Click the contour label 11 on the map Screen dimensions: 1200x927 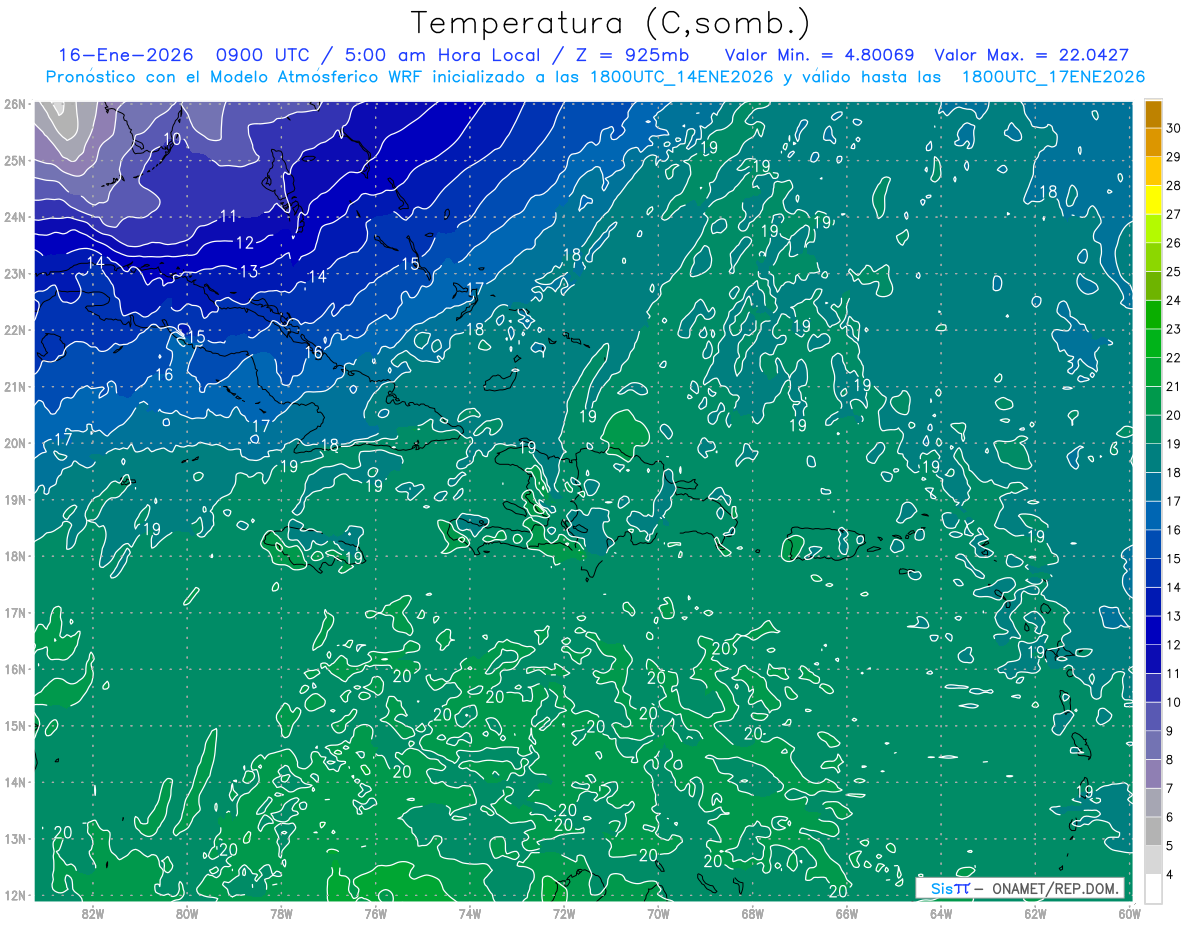[x=228, y=215]
